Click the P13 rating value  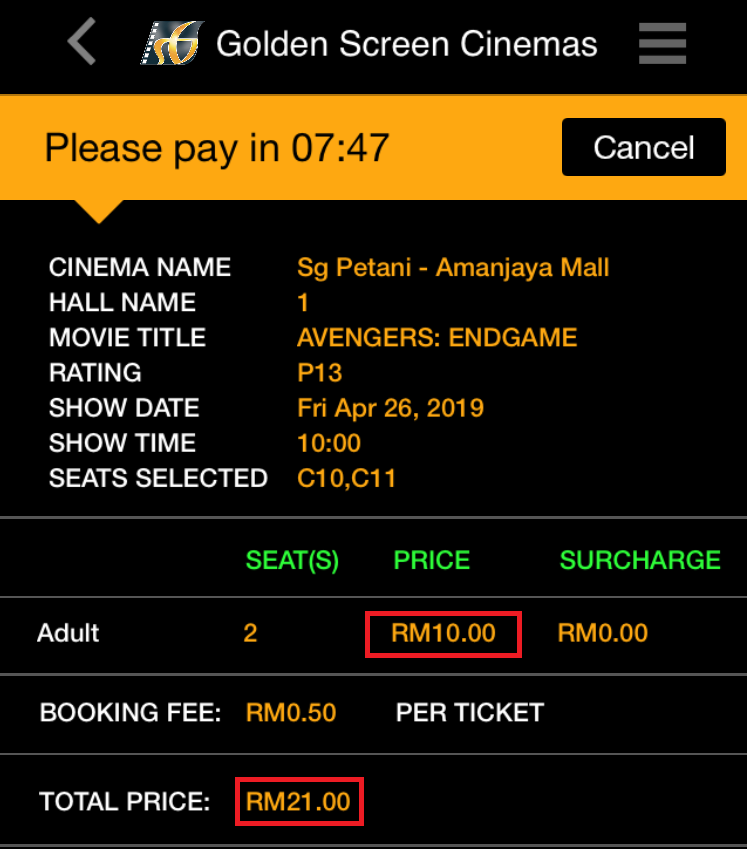320,373
